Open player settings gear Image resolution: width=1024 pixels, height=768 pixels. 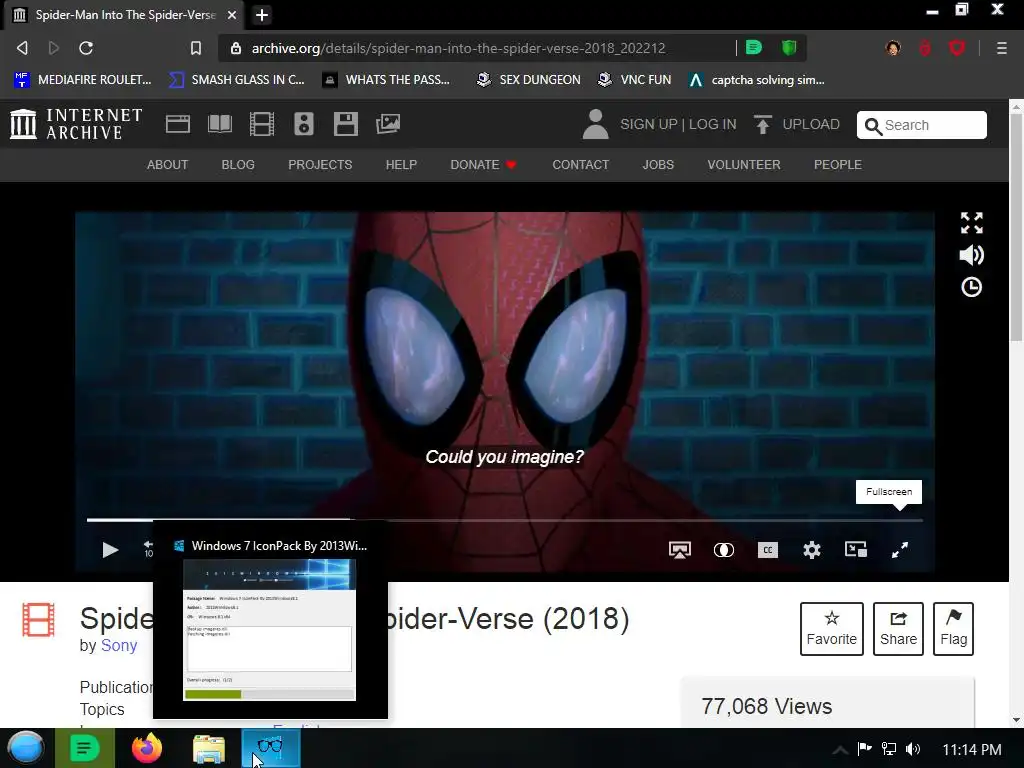[x=812, y=550]
